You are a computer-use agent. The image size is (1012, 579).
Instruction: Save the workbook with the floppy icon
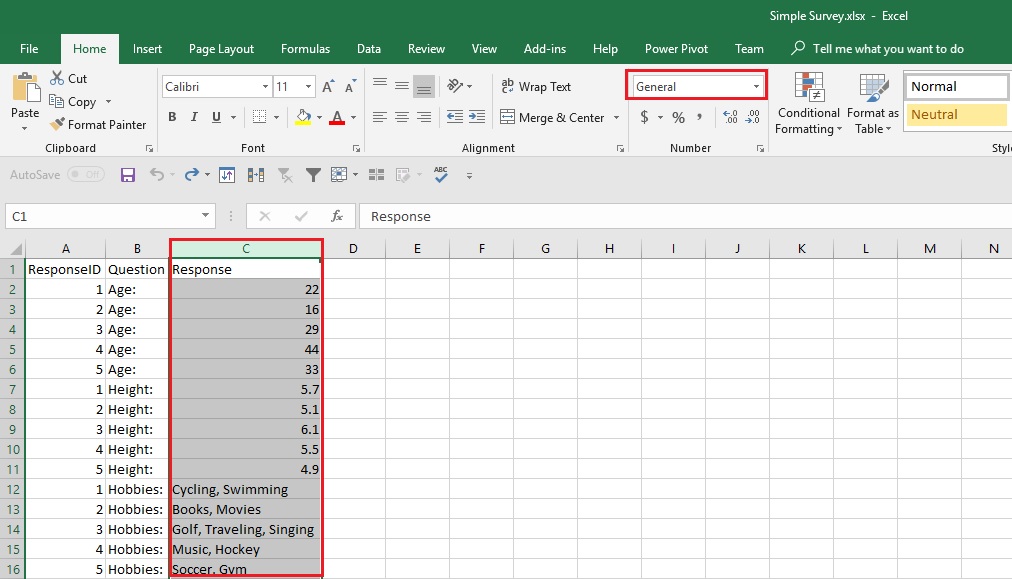click(128, 175)
